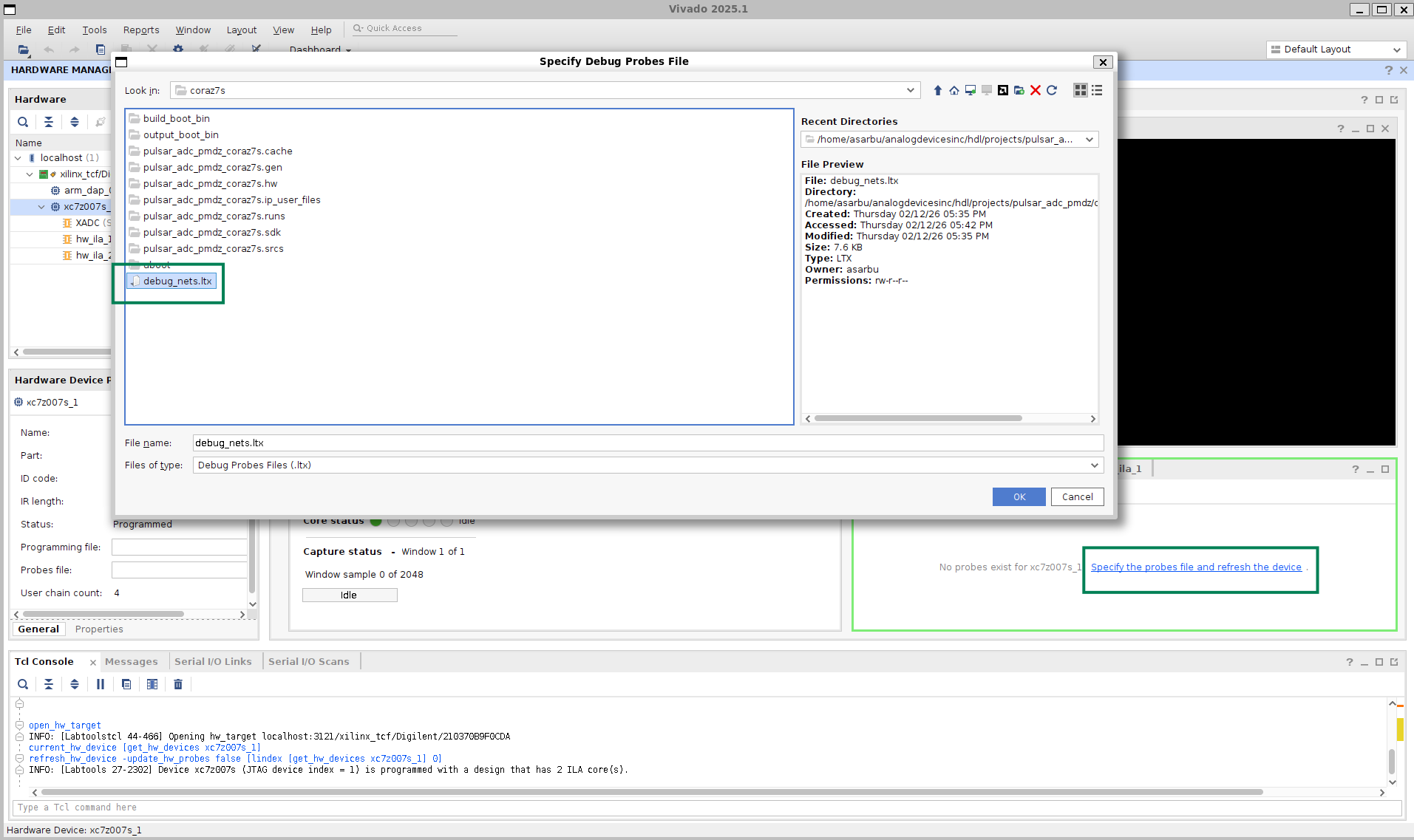Switch to Serial I/O Links tab
This screenshot has width=1414, height=840.
(213, 662)
